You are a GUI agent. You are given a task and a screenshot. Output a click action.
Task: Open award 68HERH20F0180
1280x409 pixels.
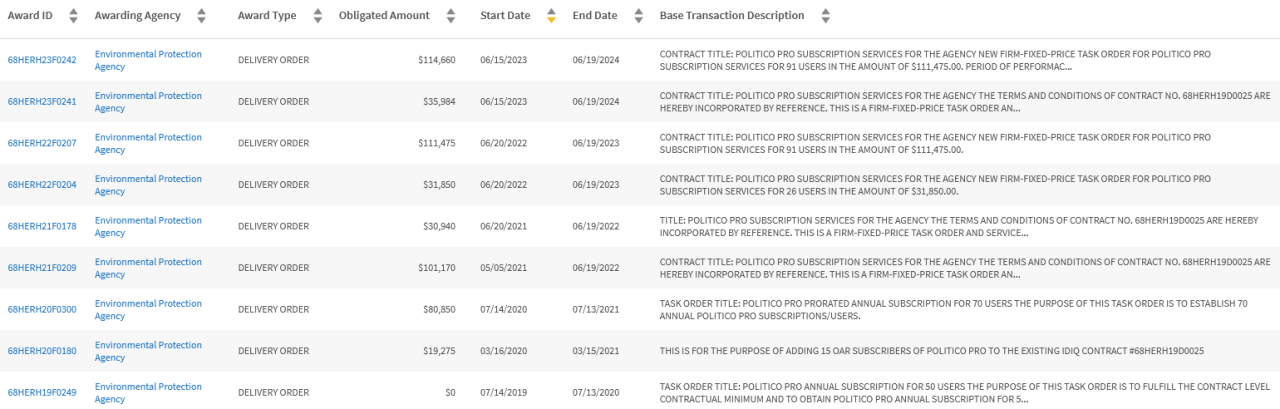(42, 351)
